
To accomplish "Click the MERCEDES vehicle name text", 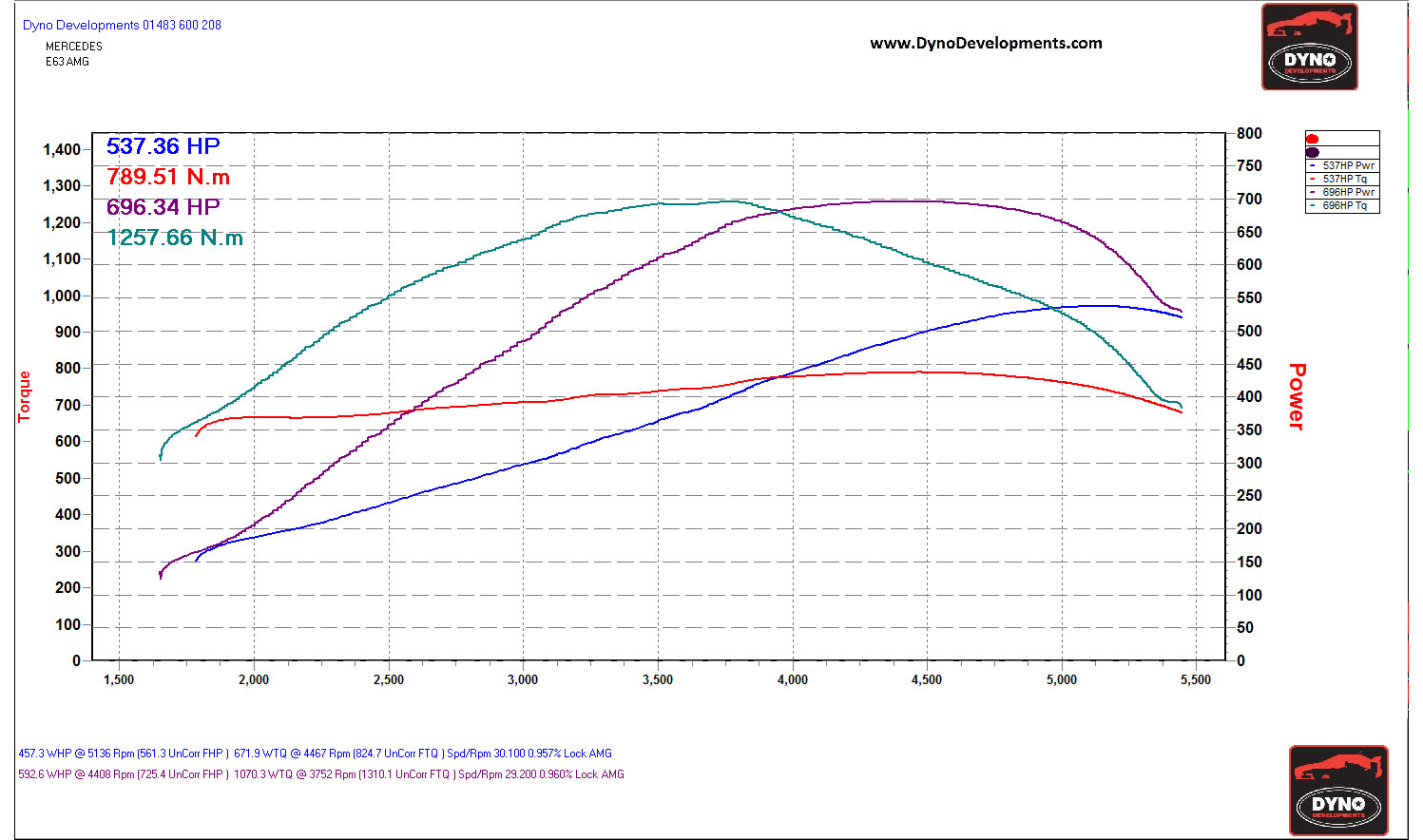I will (74, 47).
